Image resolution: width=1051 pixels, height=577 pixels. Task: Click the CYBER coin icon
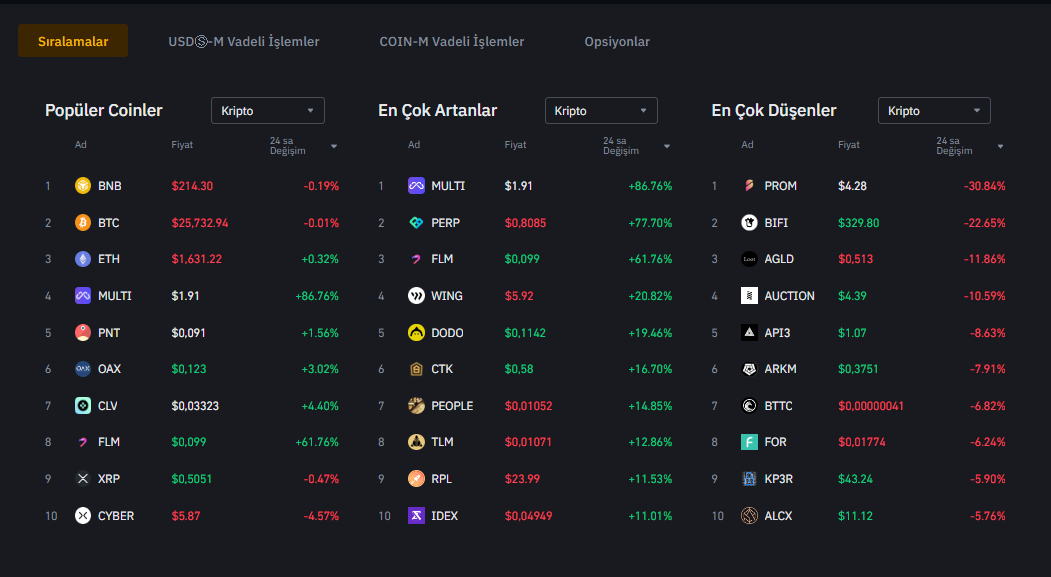83,516
